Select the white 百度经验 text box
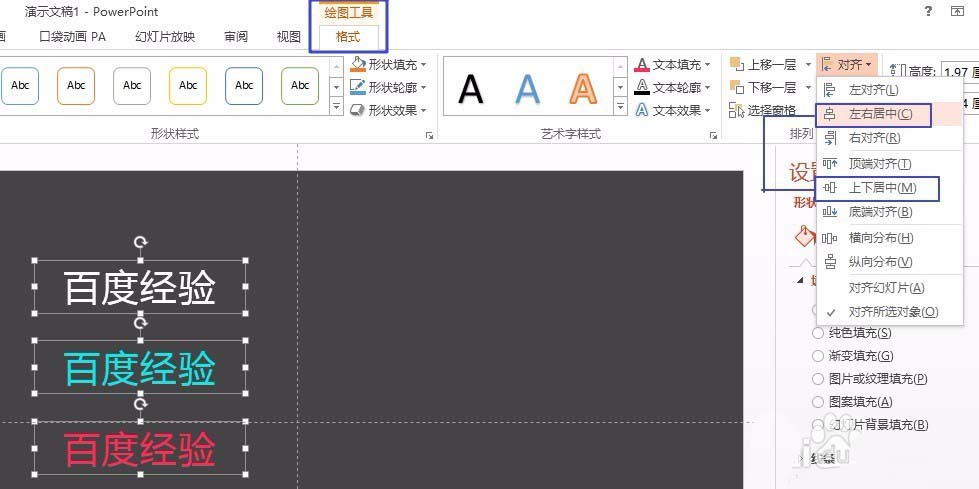The width and height of the screenshot is (979, 489). (140, 288)
